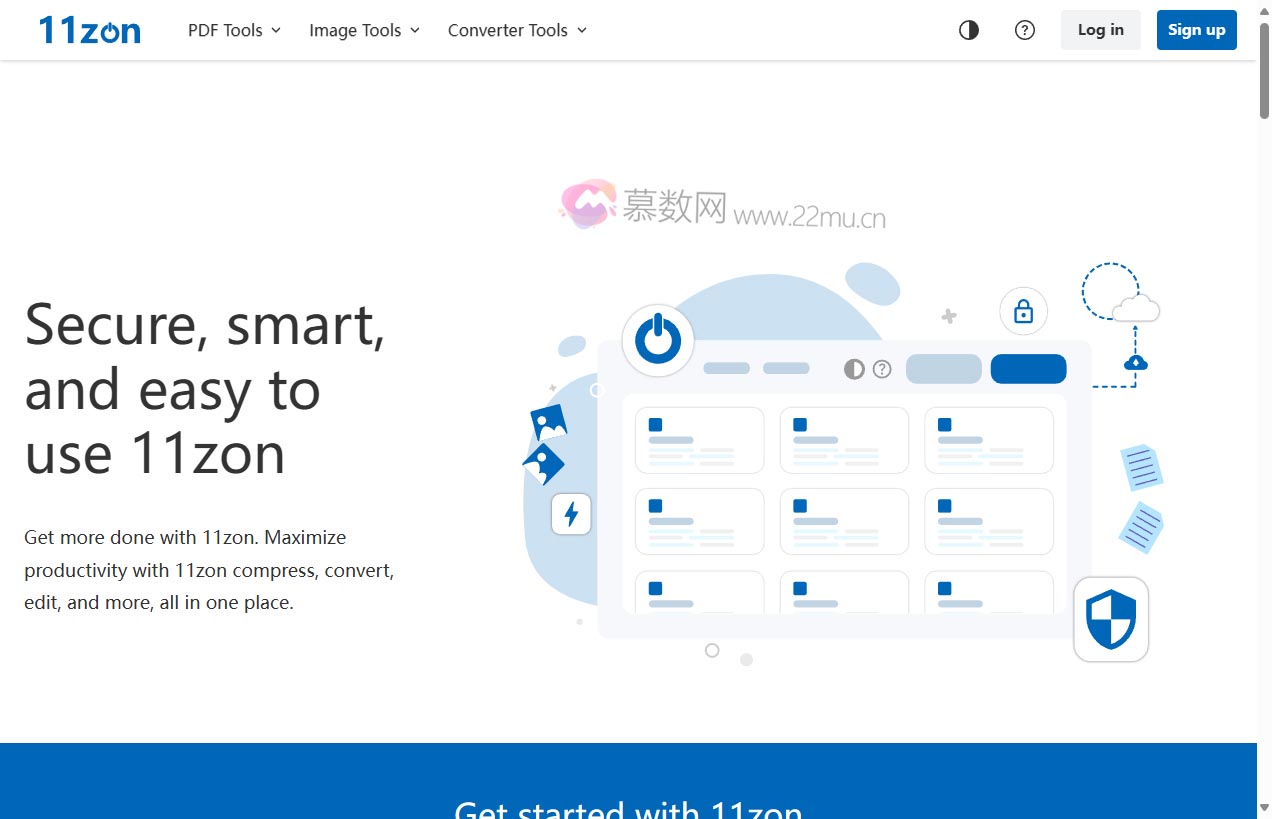
Task: Click the cloud icon beside the dashed circle
Action: point(1136,308)
